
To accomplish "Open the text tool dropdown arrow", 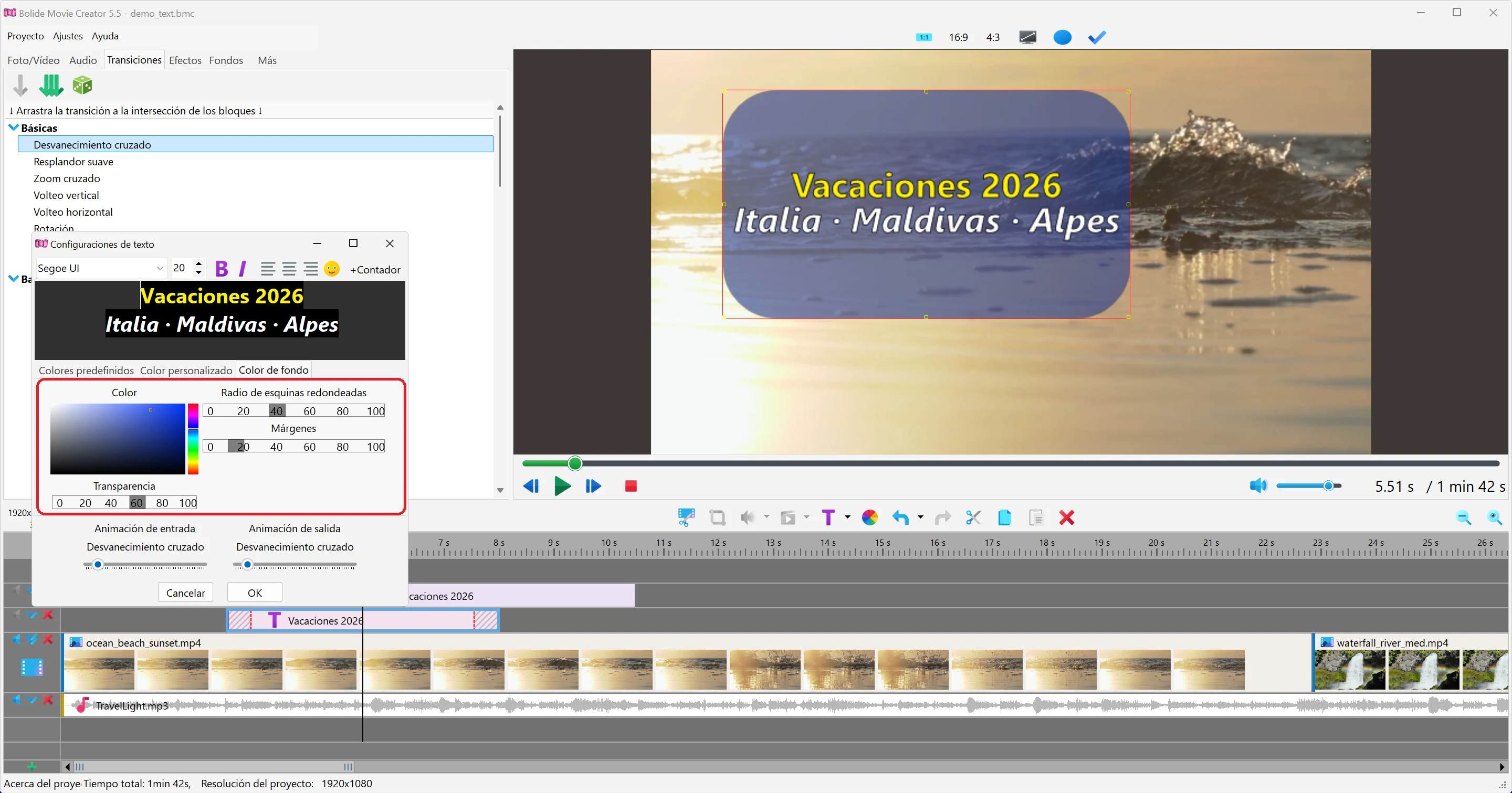I will (847, 517).
